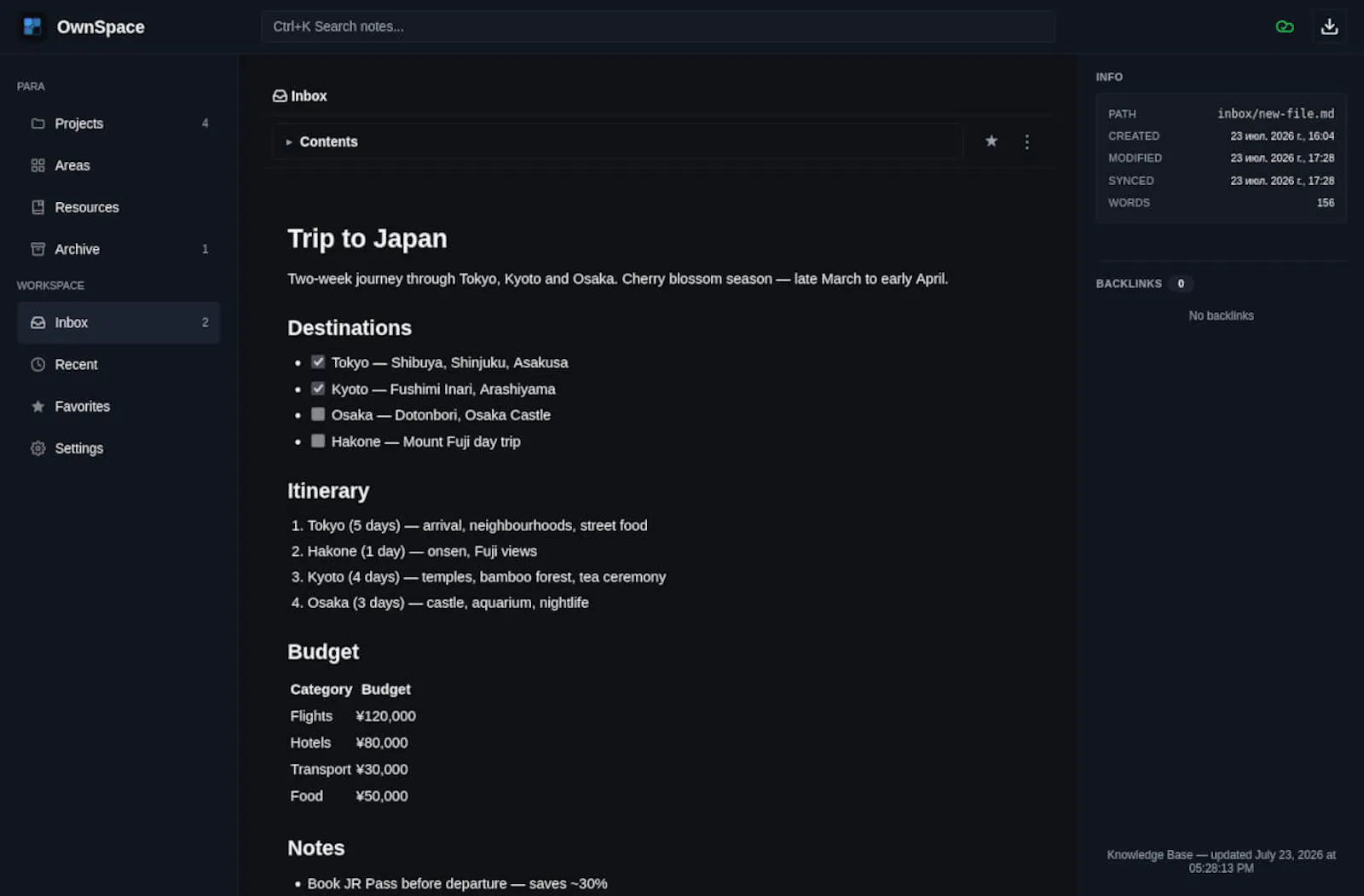Click the Destinations heading

(349, 328)
